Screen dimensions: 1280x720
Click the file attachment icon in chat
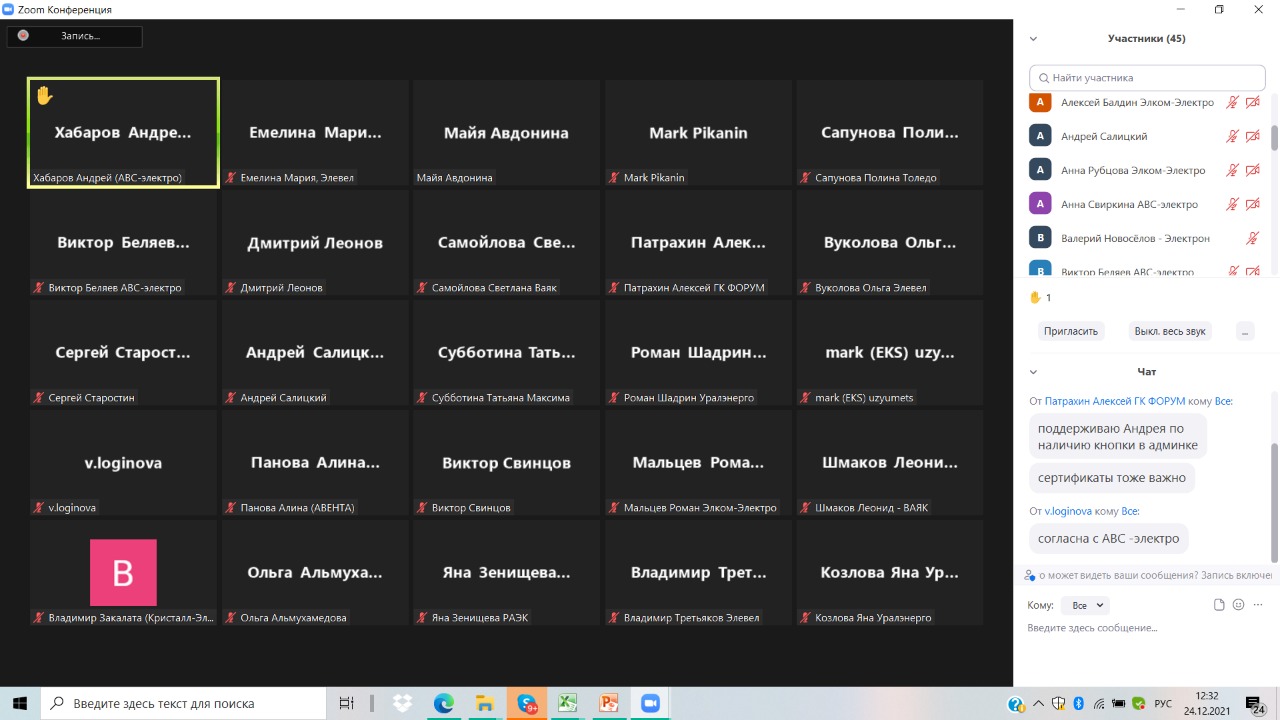tap(1219, 605)
